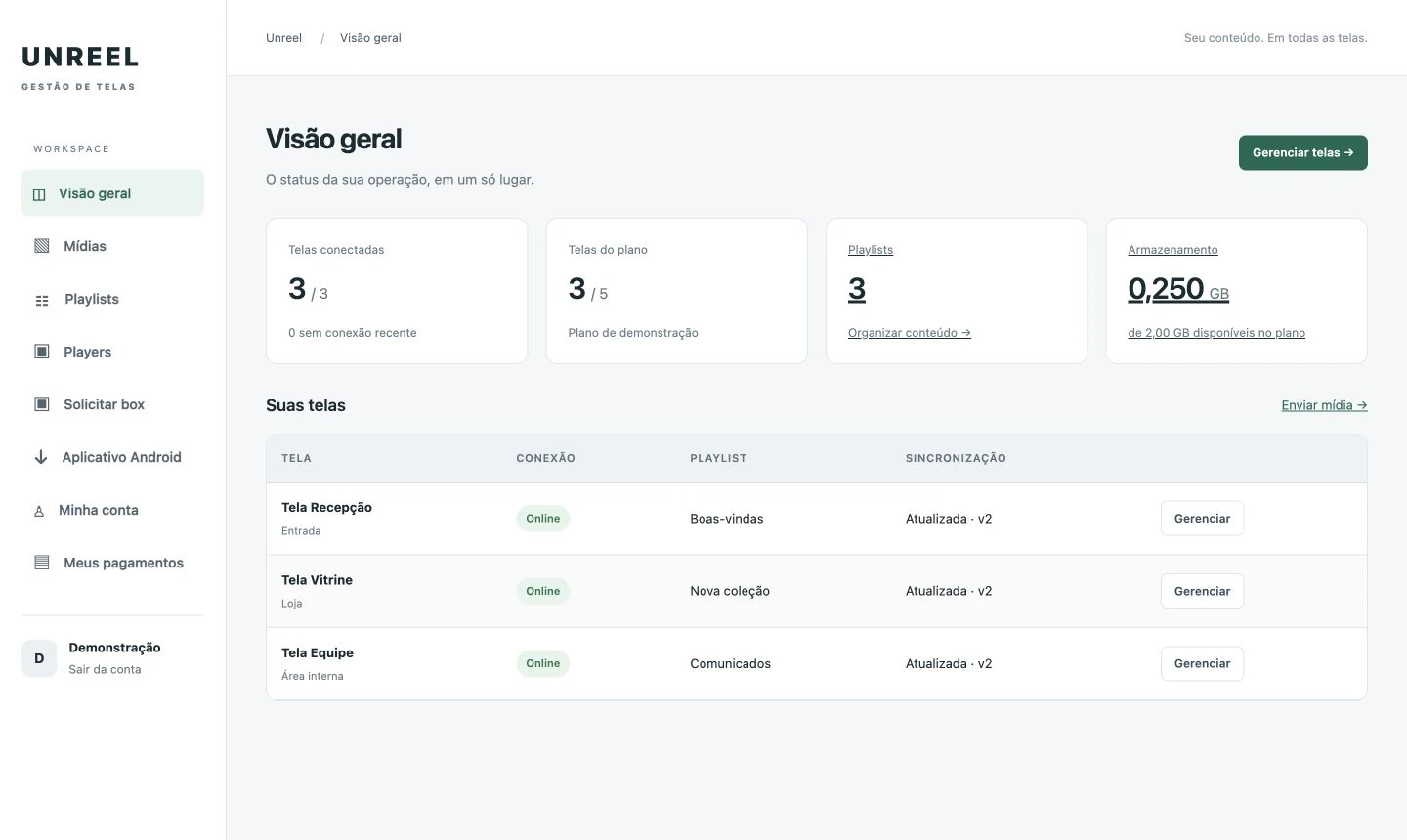Click the Aplicativo Android download arrow icon
Viewport: 1407px width, 840px height.
click(x=41, y=457)
